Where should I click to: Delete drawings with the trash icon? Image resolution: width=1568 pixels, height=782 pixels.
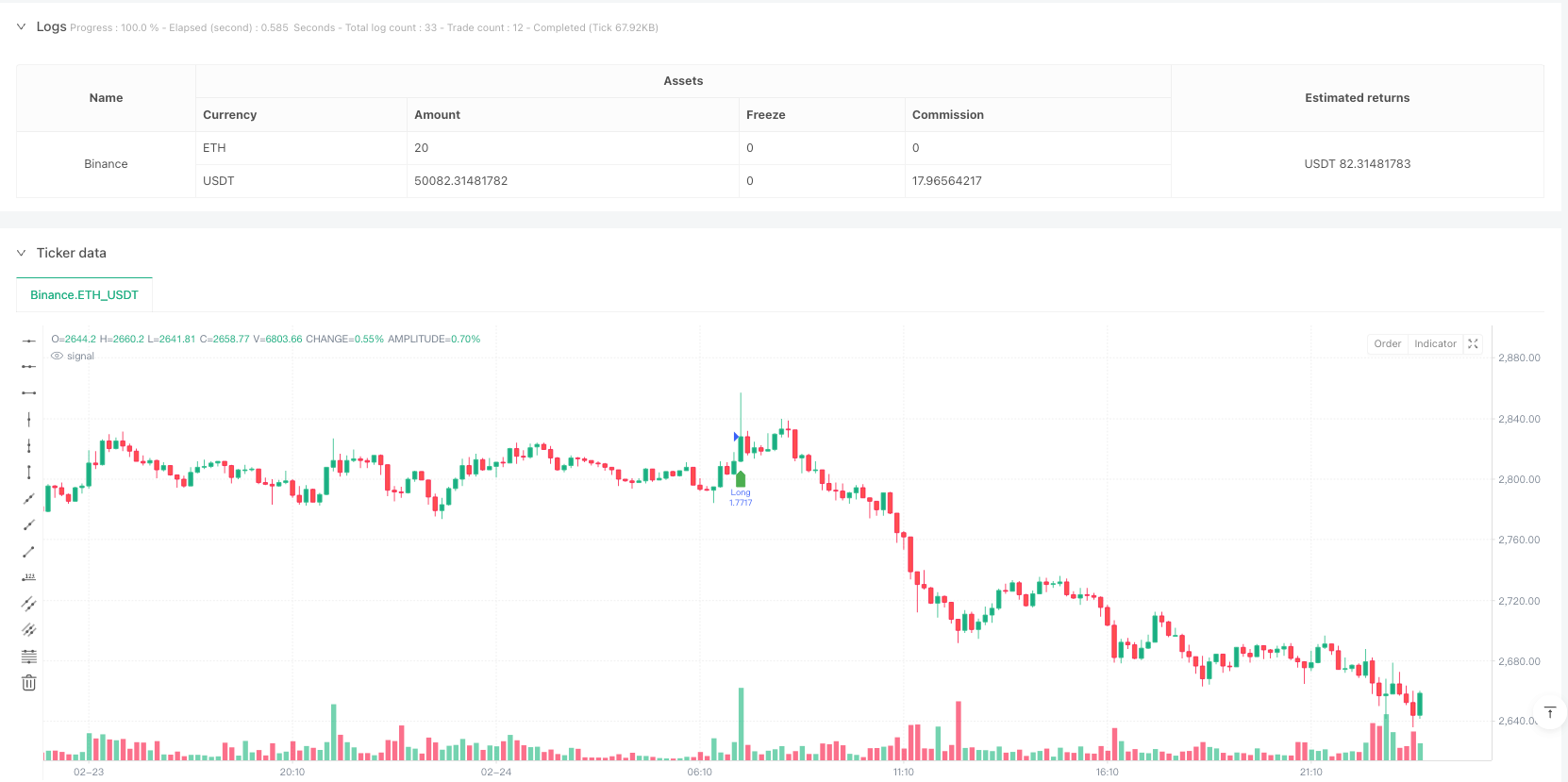pyautogui.click(x=29, y=683)
